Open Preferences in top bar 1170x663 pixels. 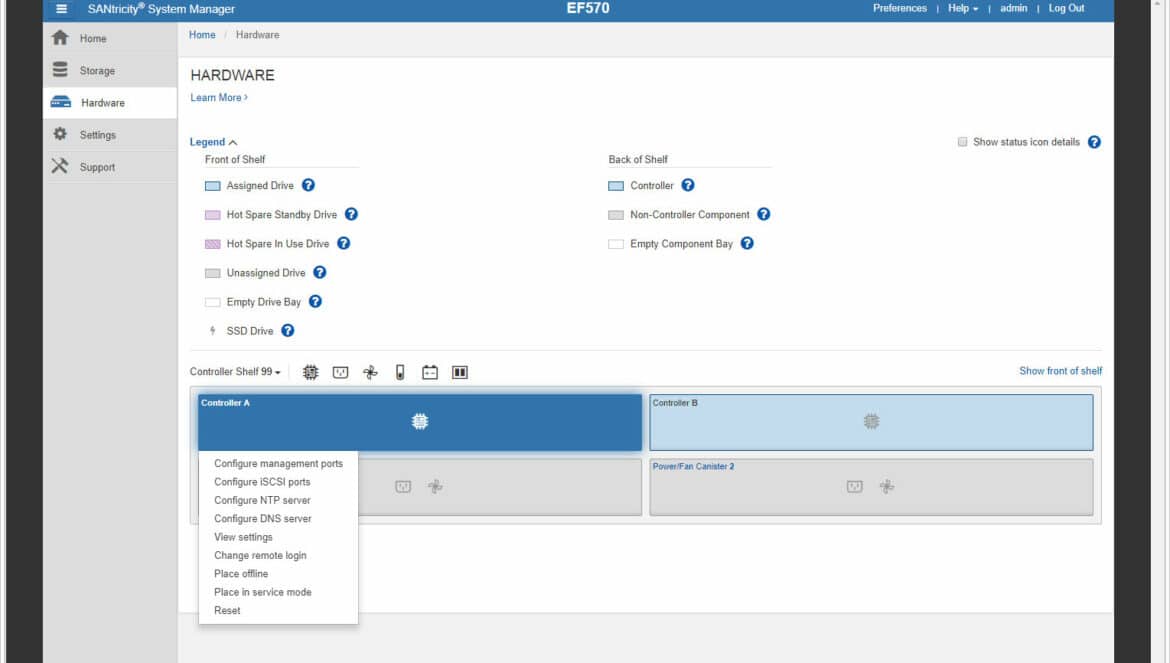900,8
